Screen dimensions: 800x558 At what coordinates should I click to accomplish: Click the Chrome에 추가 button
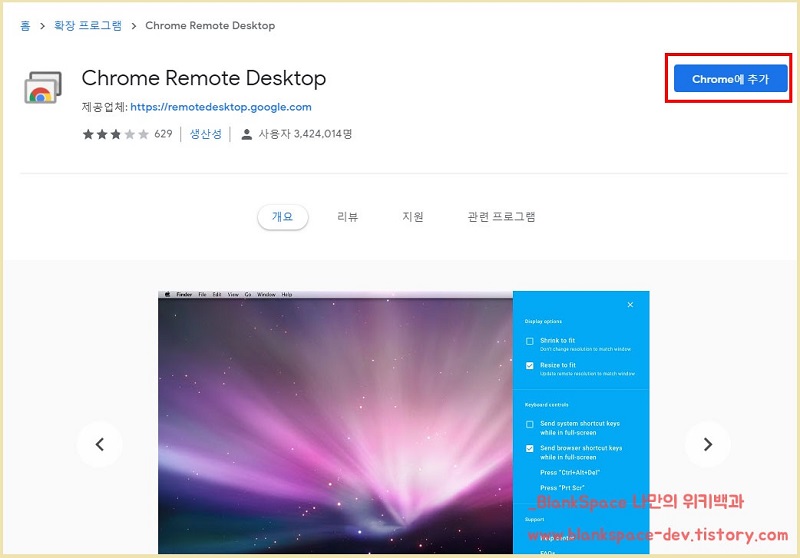click(x=730, y=79)
